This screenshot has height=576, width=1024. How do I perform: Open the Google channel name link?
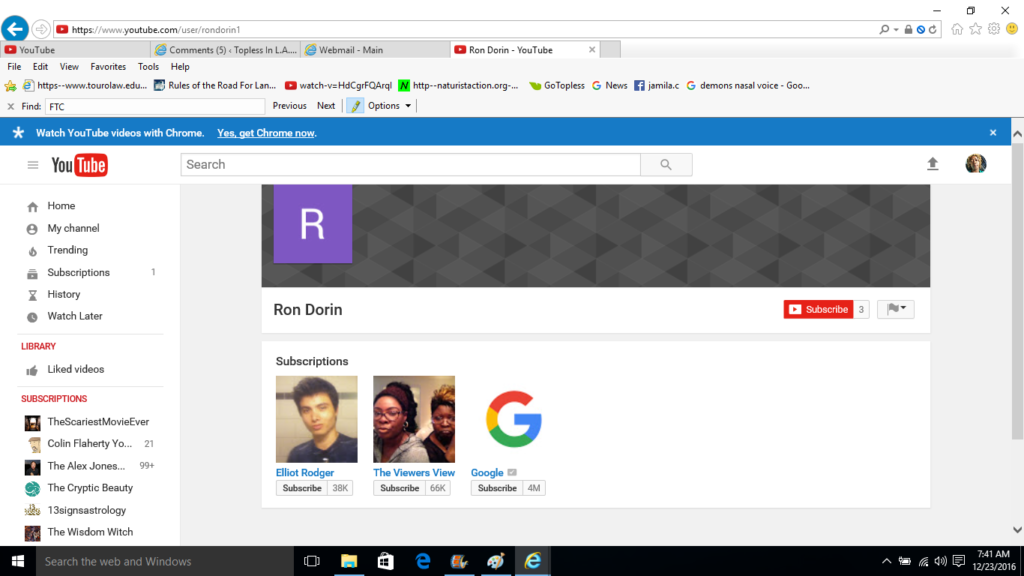487,472
